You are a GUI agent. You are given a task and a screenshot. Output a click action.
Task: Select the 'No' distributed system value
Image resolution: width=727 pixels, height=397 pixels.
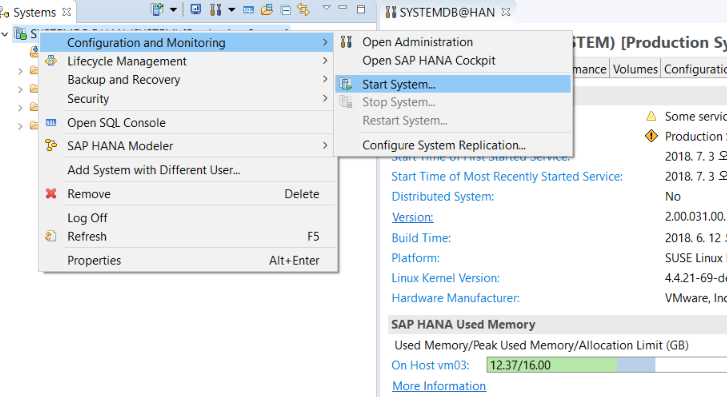point(673,197)
